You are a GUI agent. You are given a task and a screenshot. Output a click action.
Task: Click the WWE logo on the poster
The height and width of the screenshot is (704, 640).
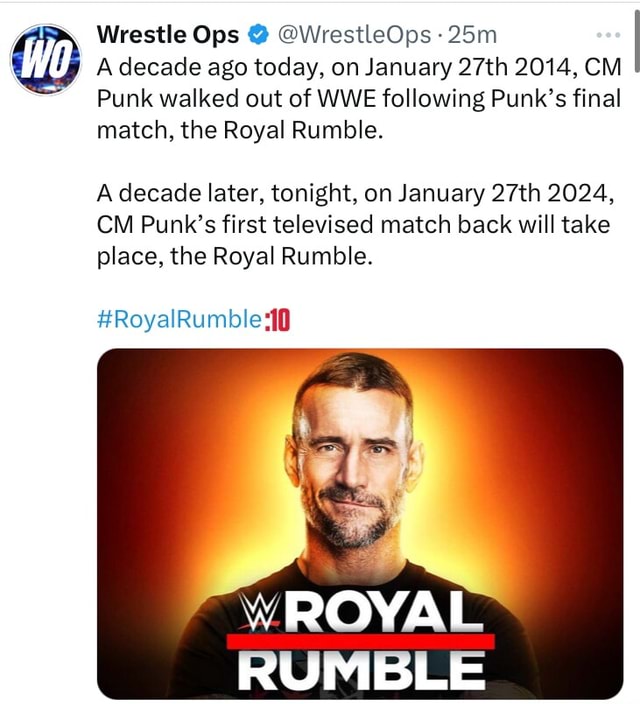click(258, 610)
